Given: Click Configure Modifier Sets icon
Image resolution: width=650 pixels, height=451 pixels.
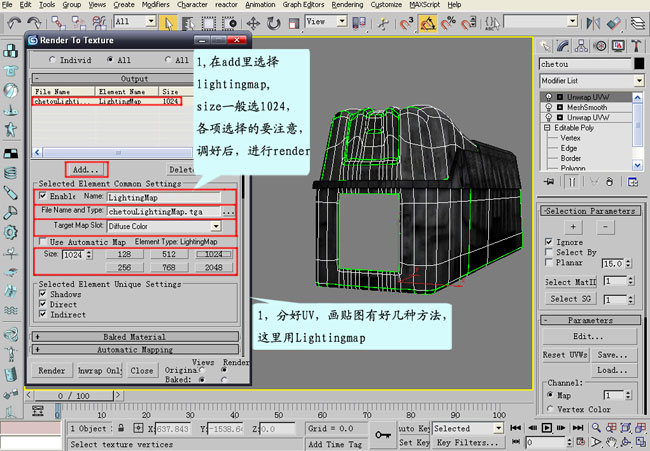Looking at the screenshot, I should [x=633, y=182].
